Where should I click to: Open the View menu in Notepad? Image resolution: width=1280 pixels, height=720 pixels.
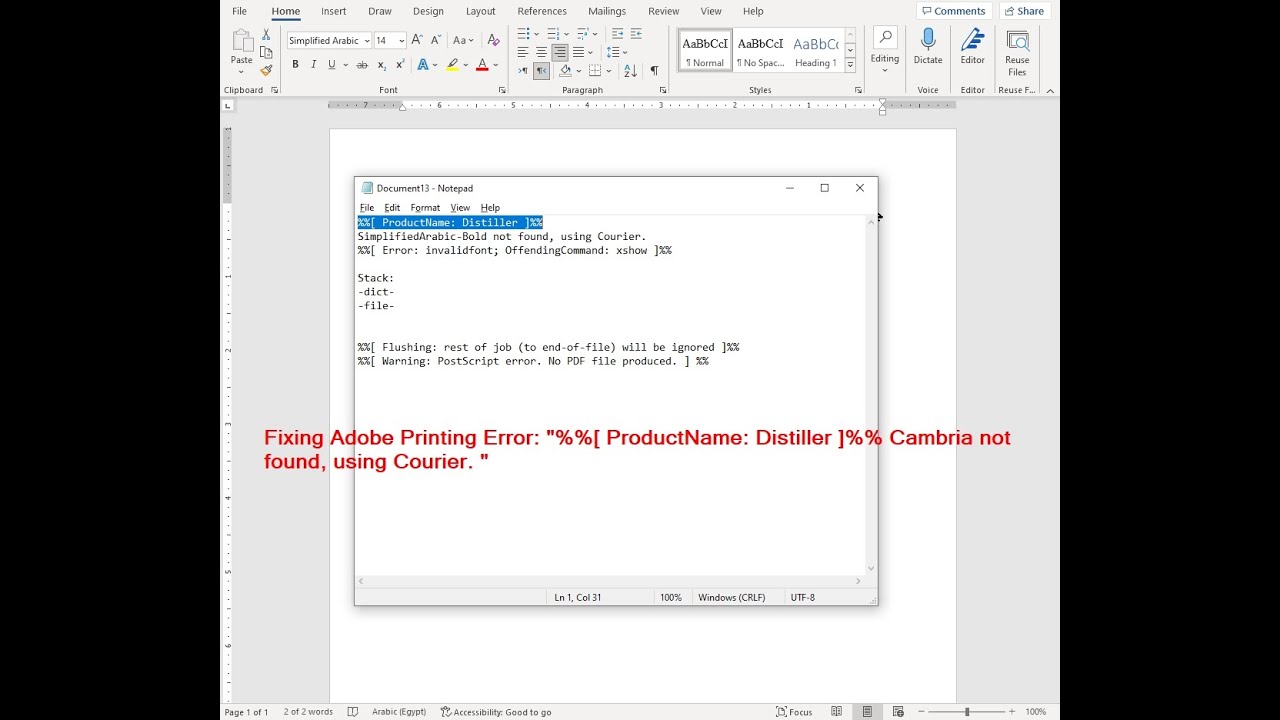point(460,208)
